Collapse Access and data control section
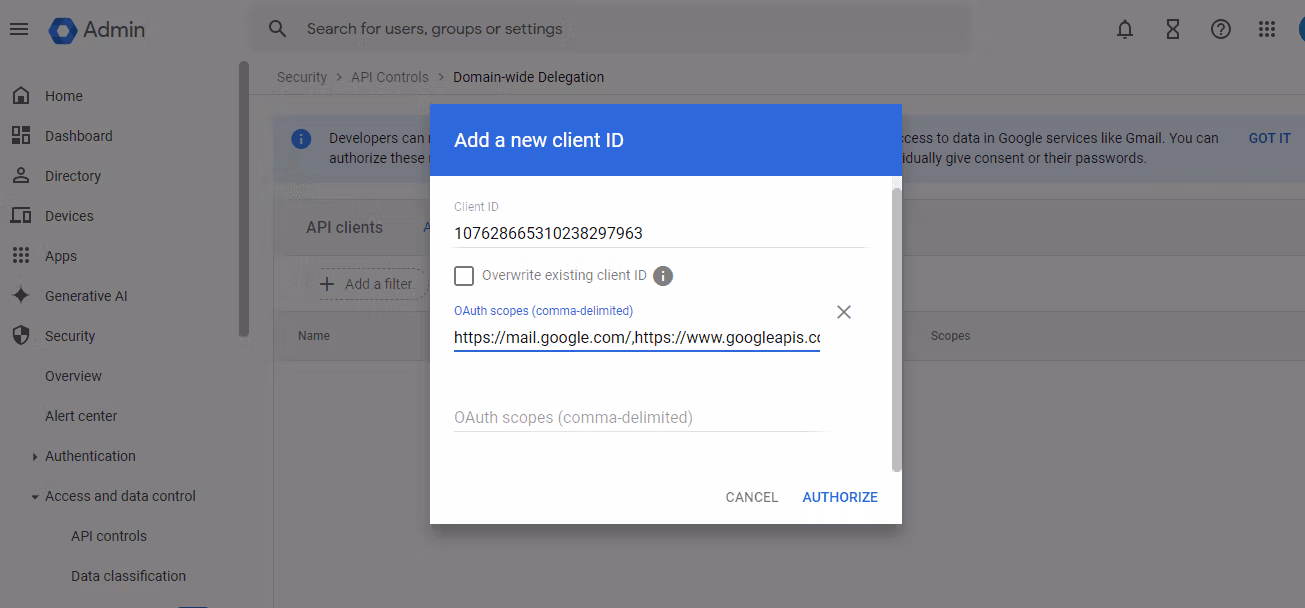This screenshot has height=608, width=1305. pyautogui.click(x=35, y=497)
